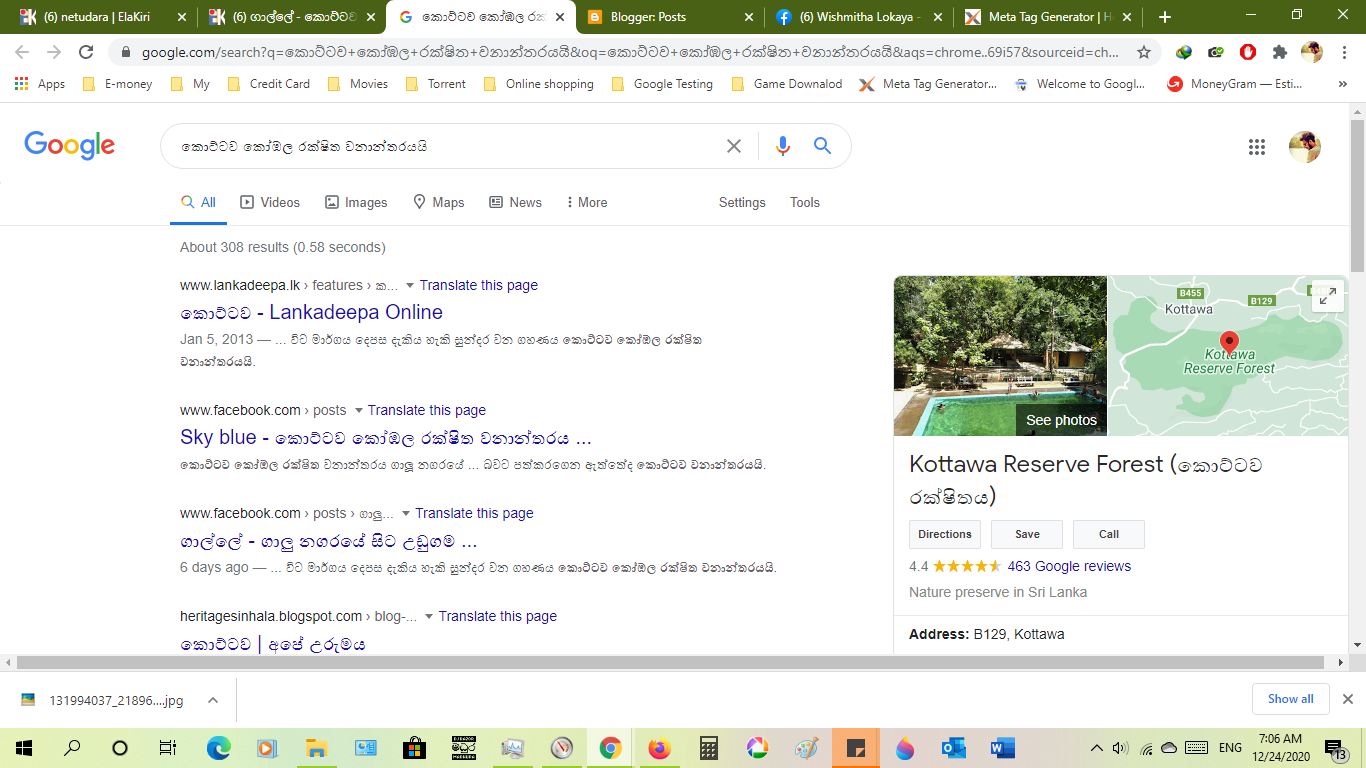Show Videos search results

tap(270, 202)
